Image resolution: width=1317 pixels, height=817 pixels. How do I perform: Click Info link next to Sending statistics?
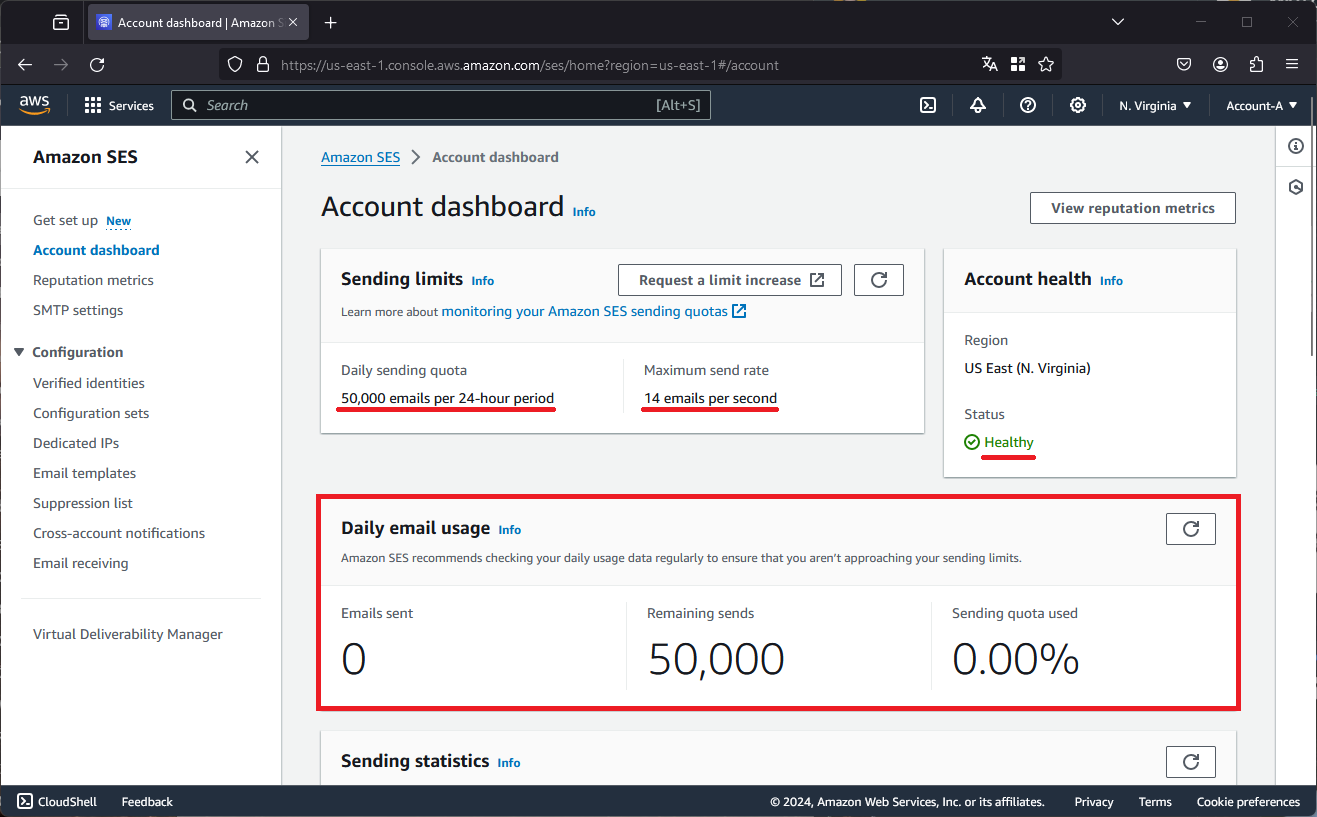509,763
